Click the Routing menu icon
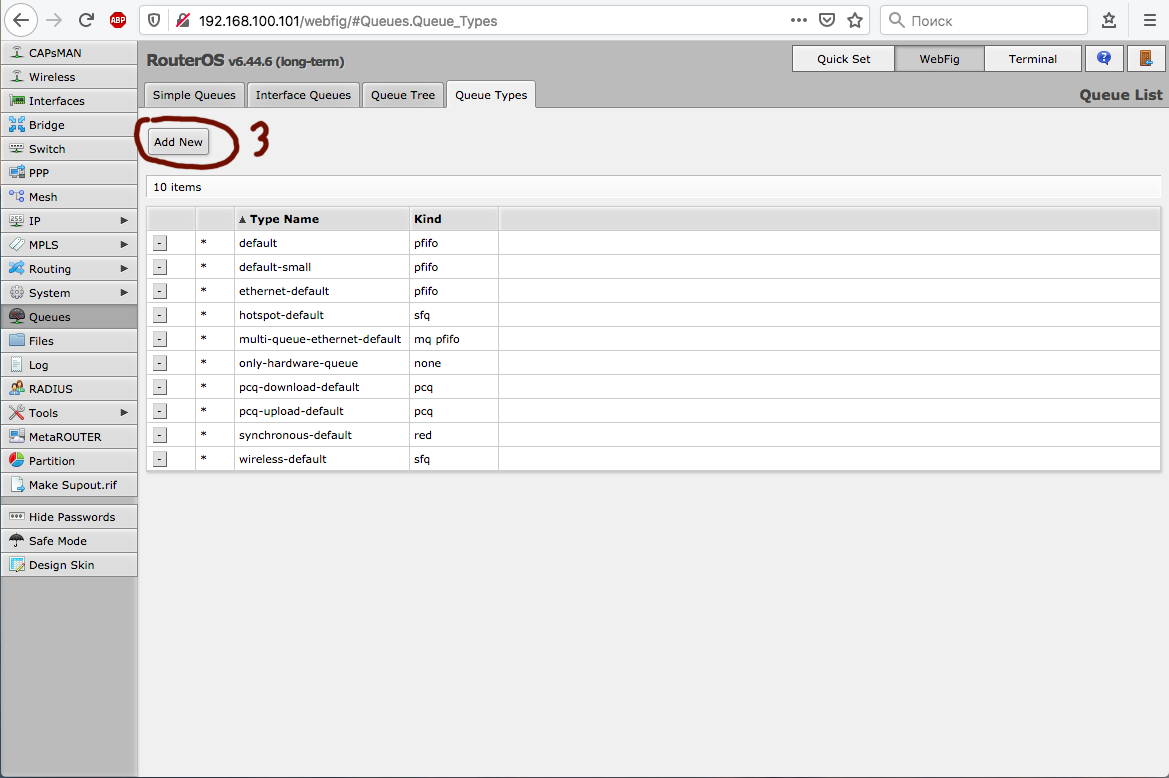The image size is (1169, 778). (x=16, y=268)
